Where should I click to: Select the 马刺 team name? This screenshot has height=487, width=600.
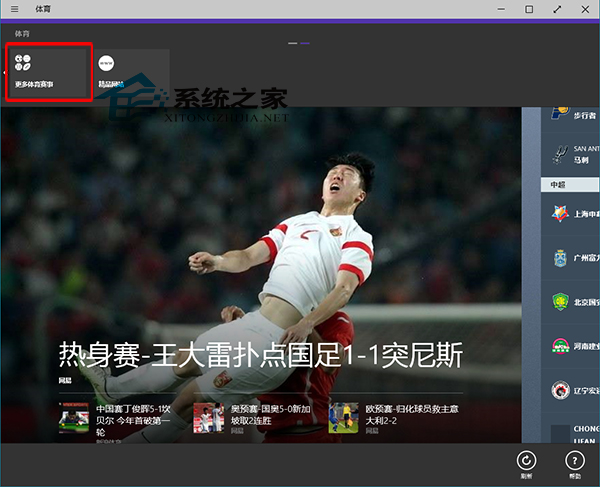tap(581, 160)
